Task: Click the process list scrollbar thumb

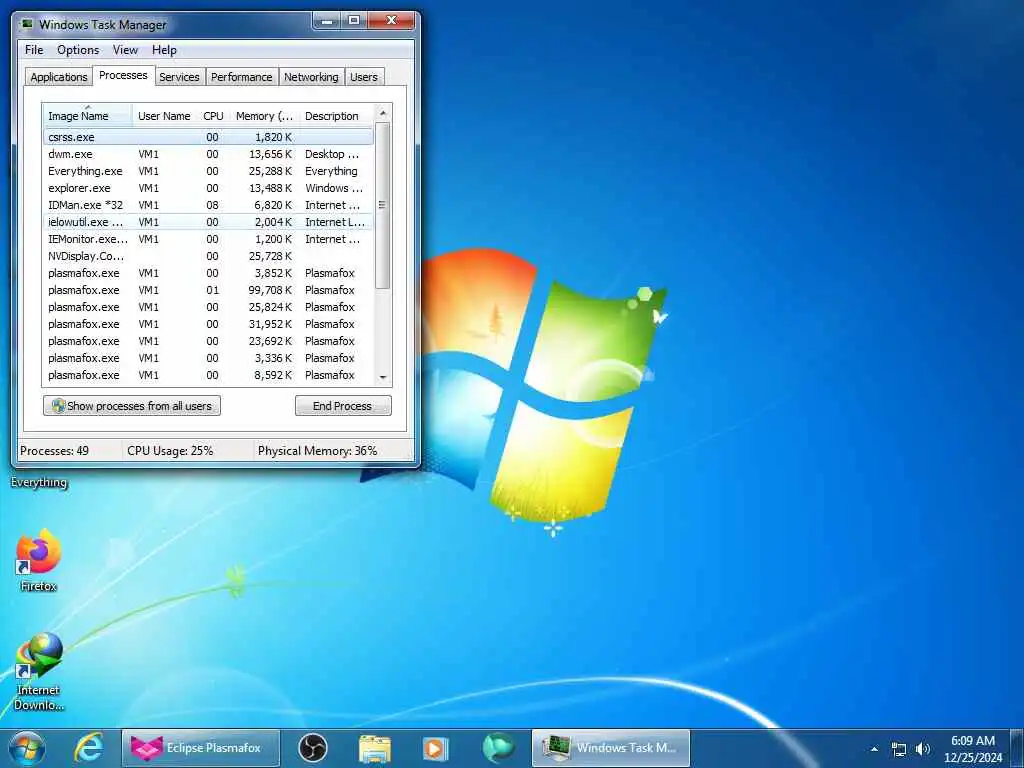Action: tap(383, 205)
